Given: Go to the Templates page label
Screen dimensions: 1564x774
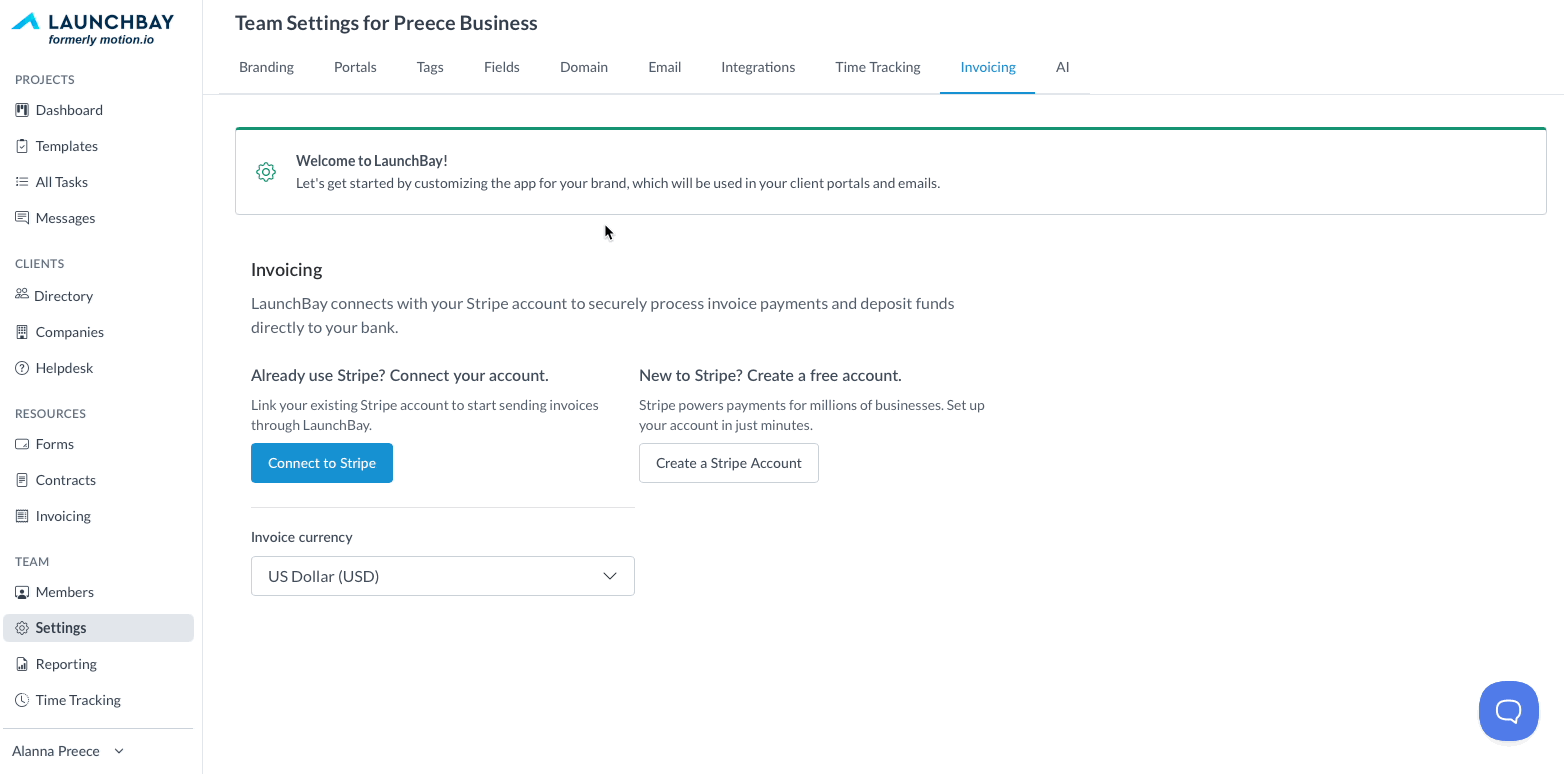Looking at the screenshot, I should pyautogui.click(x=67, y=146).
